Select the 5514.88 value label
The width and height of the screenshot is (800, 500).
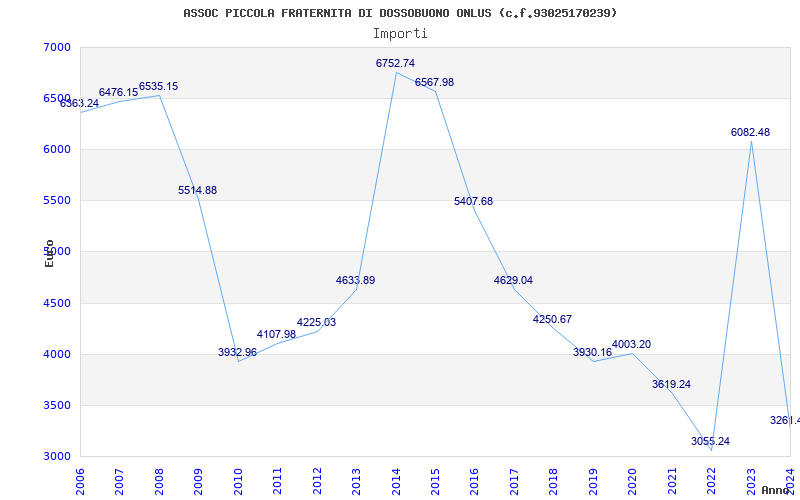click(x=197, y=190)
